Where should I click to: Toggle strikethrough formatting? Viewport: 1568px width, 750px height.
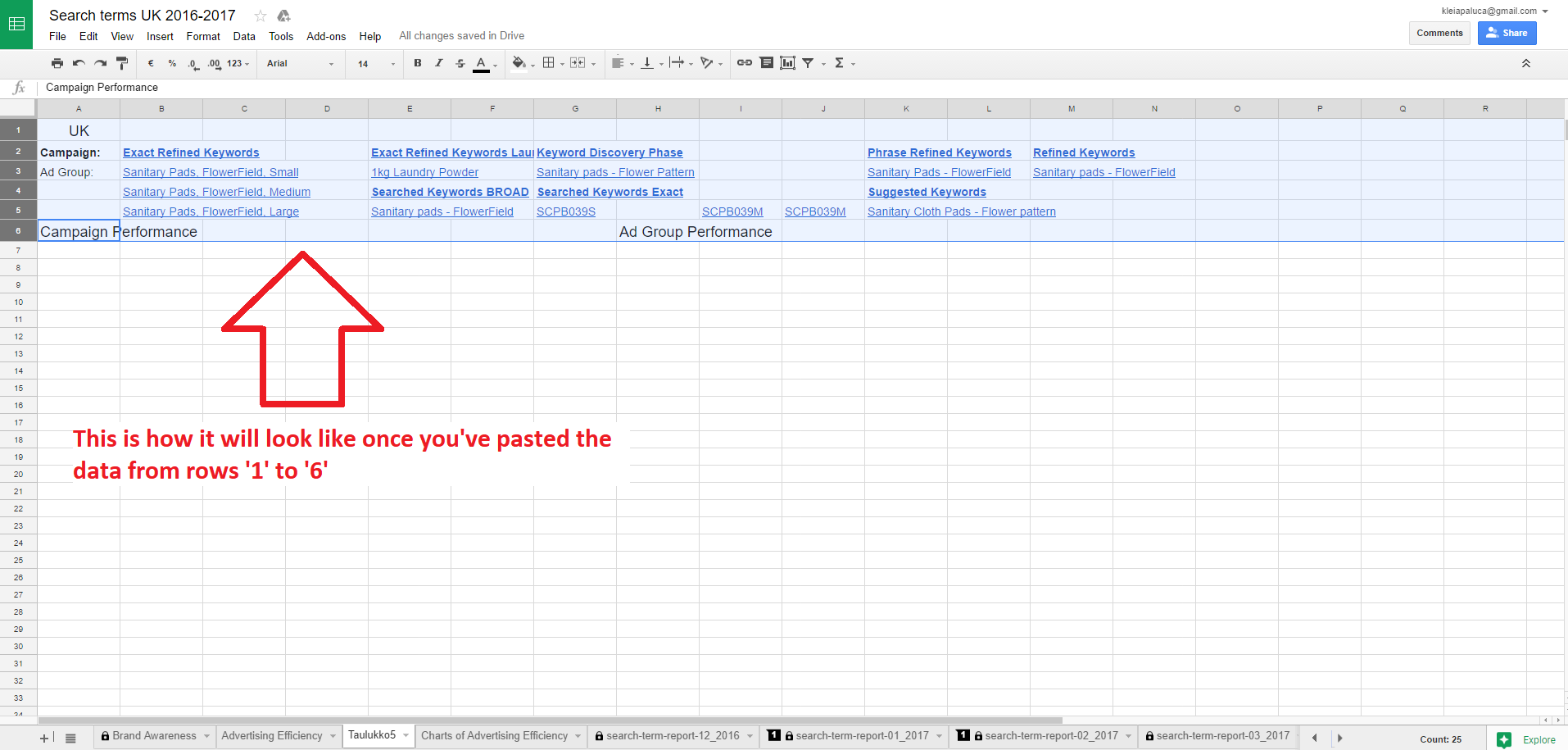pos(460,63)
